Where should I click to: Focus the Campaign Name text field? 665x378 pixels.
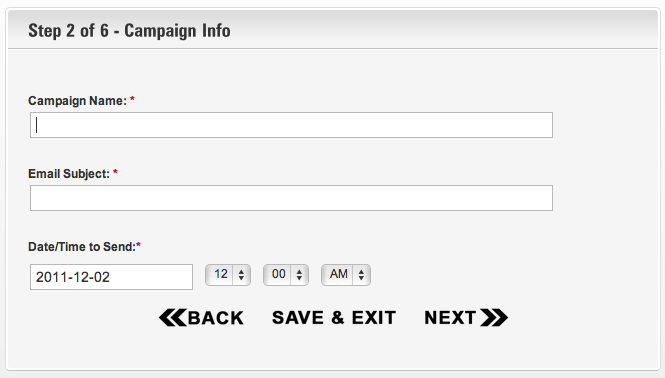tap(291, 125)
